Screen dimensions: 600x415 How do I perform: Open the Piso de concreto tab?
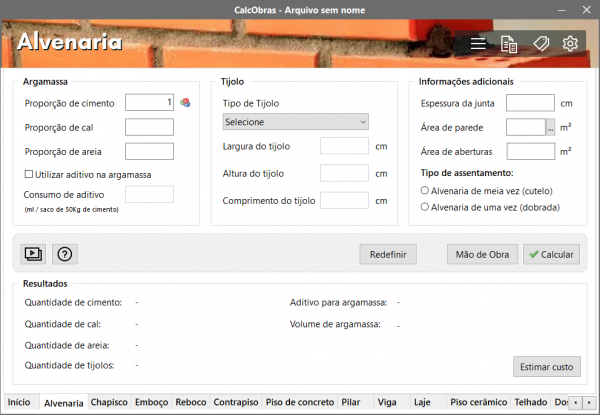pyautogui.click(x=300, y=402)
